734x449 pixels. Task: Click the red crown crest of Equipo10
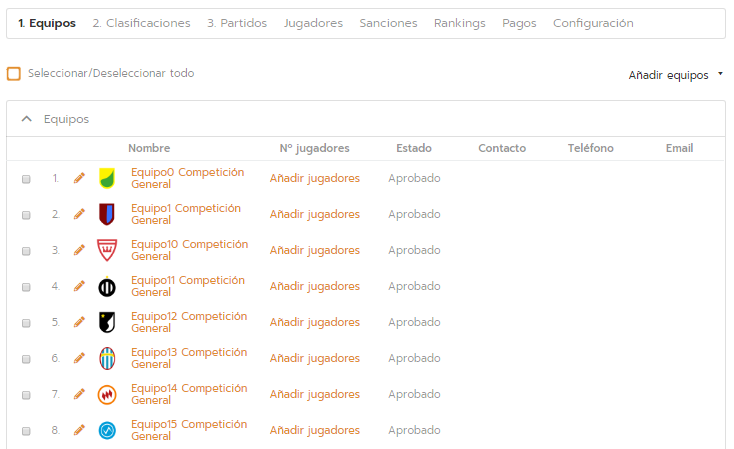point(107,250)
